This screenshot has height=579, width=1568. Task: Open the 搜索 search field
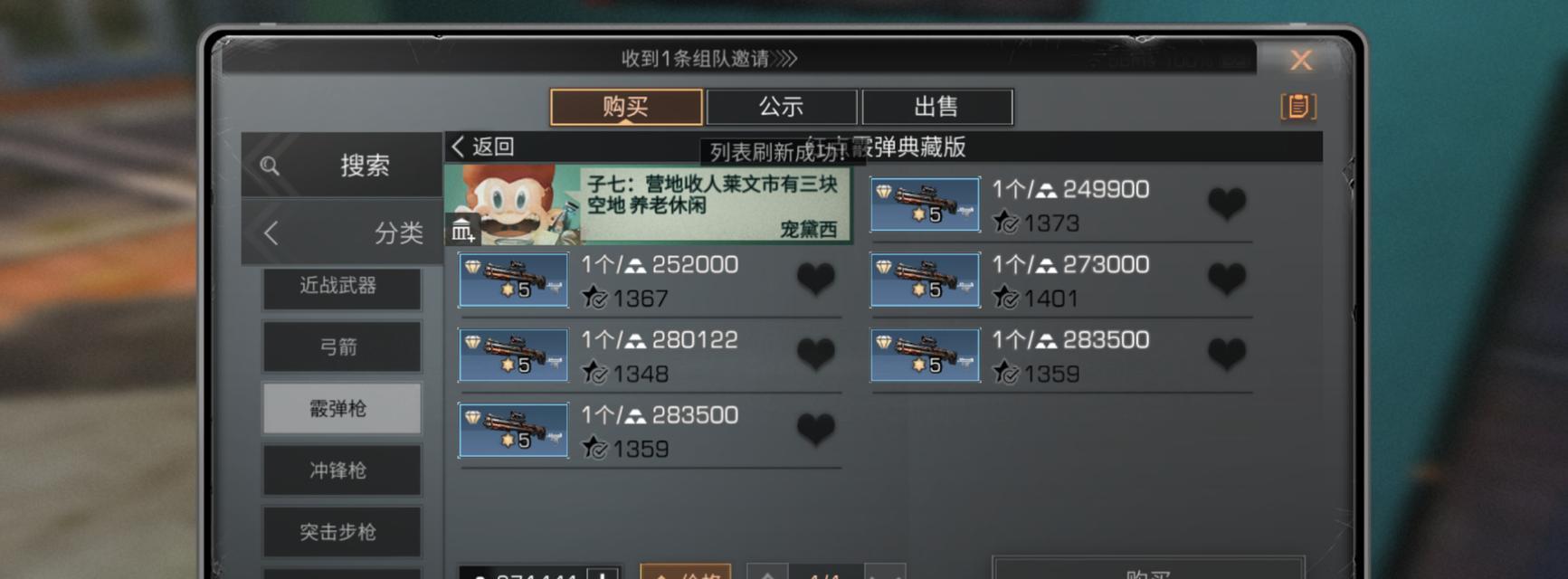341,165
